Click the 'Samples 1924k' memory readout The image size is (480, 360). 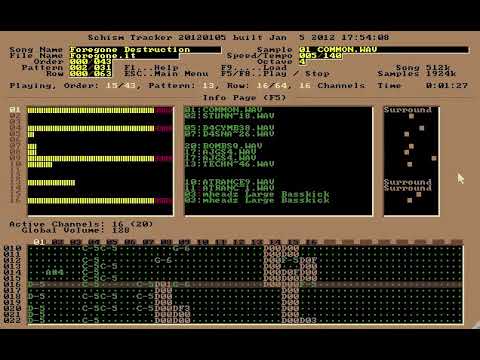pyautogui.click(x=417, y=74)
